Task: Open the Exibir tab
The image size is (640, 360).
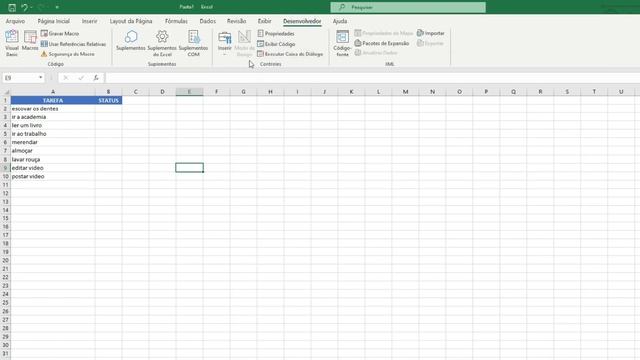Action: click(264, 21)
